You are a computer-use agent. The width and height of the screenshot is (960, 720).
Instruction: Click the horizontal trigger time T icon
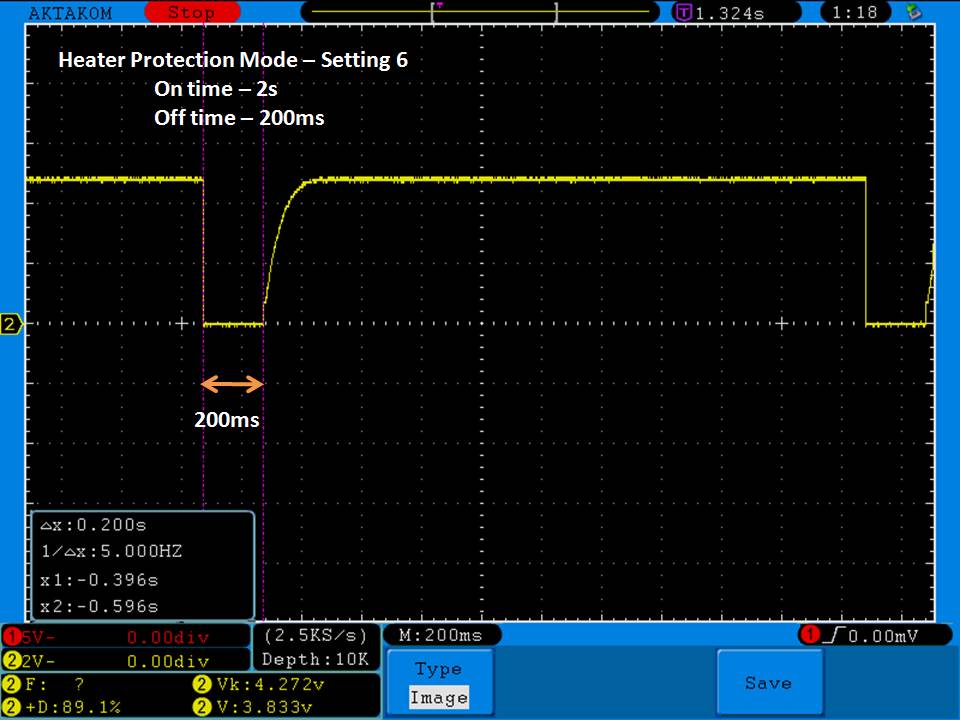[684, 13]
